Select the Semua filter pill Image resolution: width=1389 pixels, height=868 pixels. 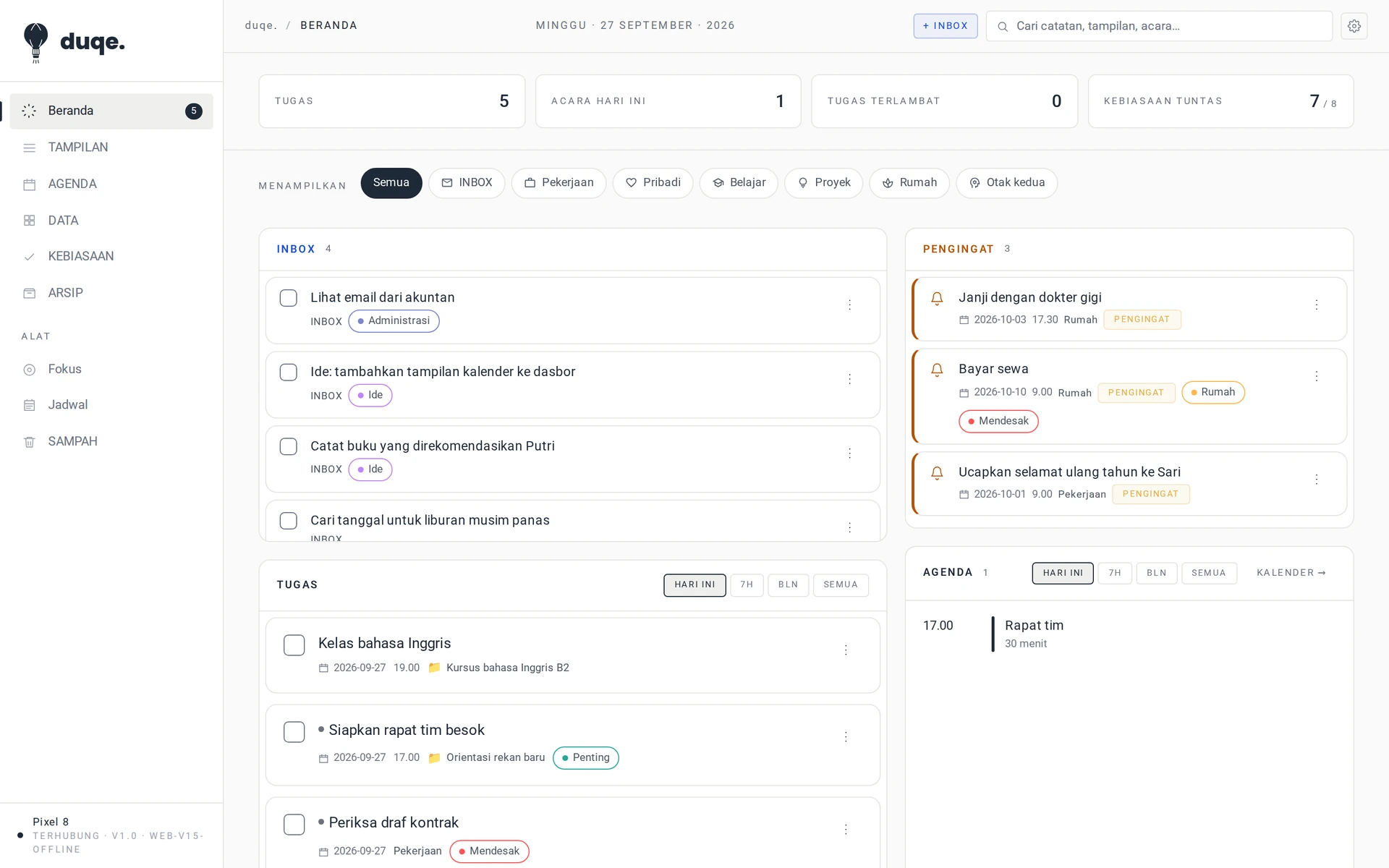pyautogui.click(x=391, y=183)
